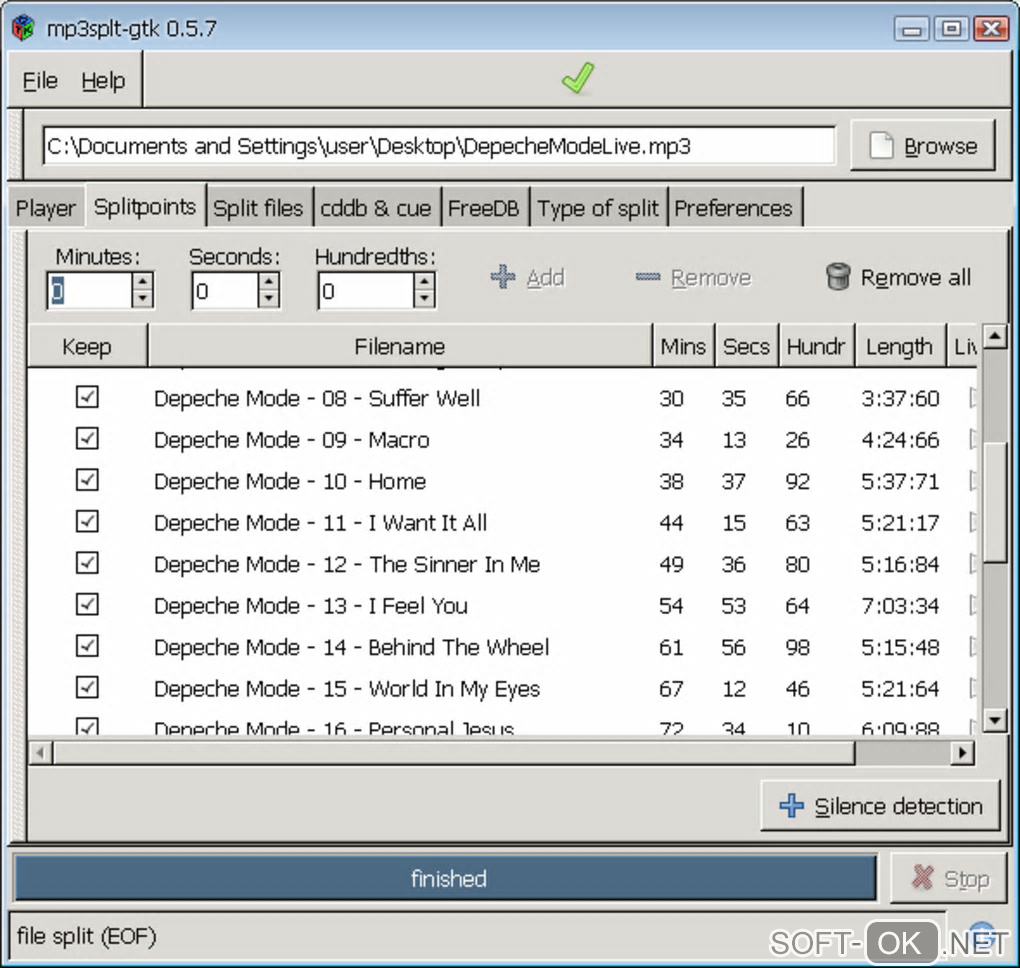
Task: Click the Keep column header
Action: click(87, 346)
